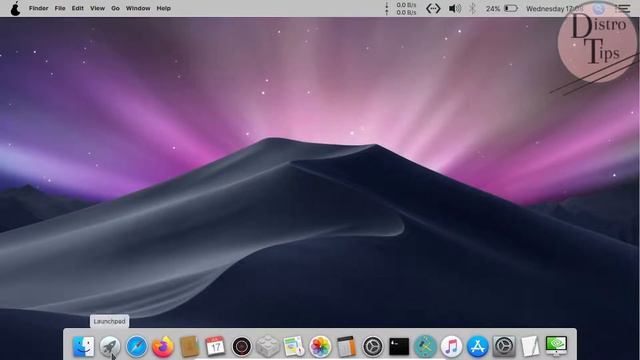This screenshot has width=640, height=360.
Task: Open the Maps icon in dock
Action: [294, 347]
